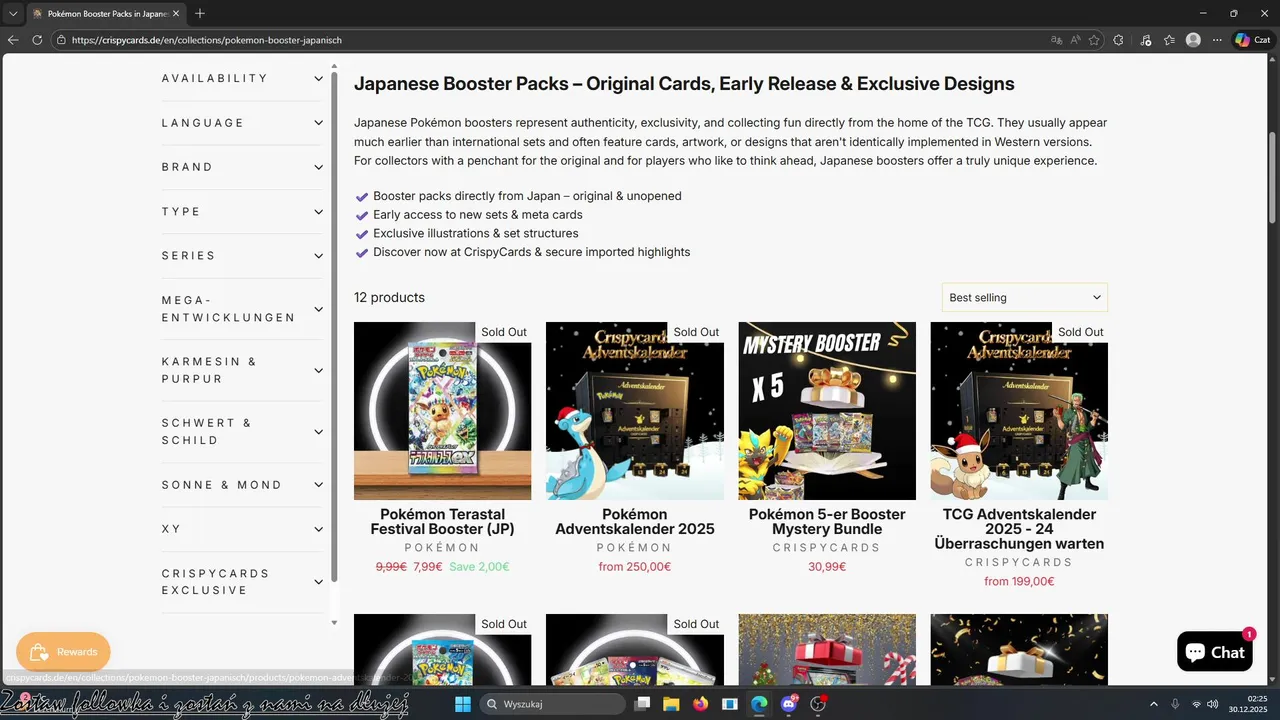Open the OBS Studio taskbar icon
This screenshot has width=1280, height=720.
(x=818, y=704)
